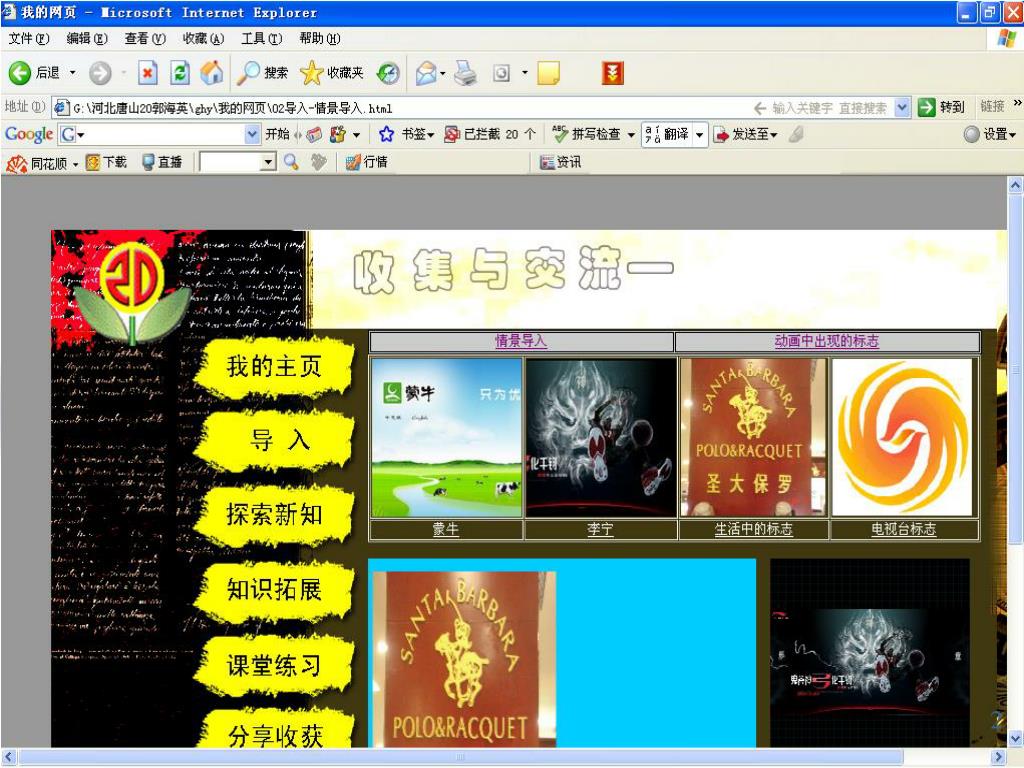Open 情景导入 link
Image resolution: width=1024 pixels, height=768 pixels.
point(520,341)
